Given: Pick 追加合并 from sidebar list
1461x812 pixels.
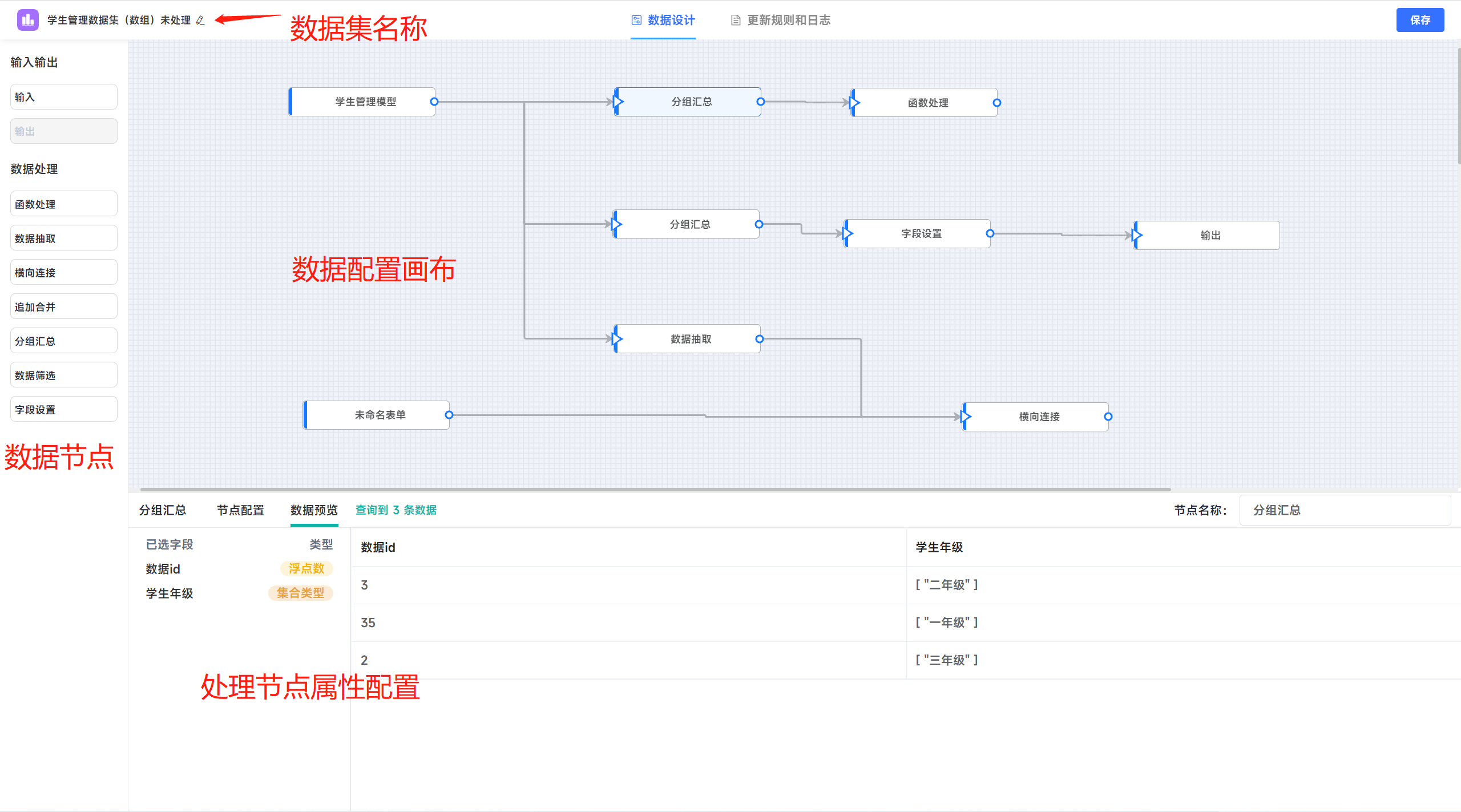Looking at the screenshot, I should tap(64, 306).
